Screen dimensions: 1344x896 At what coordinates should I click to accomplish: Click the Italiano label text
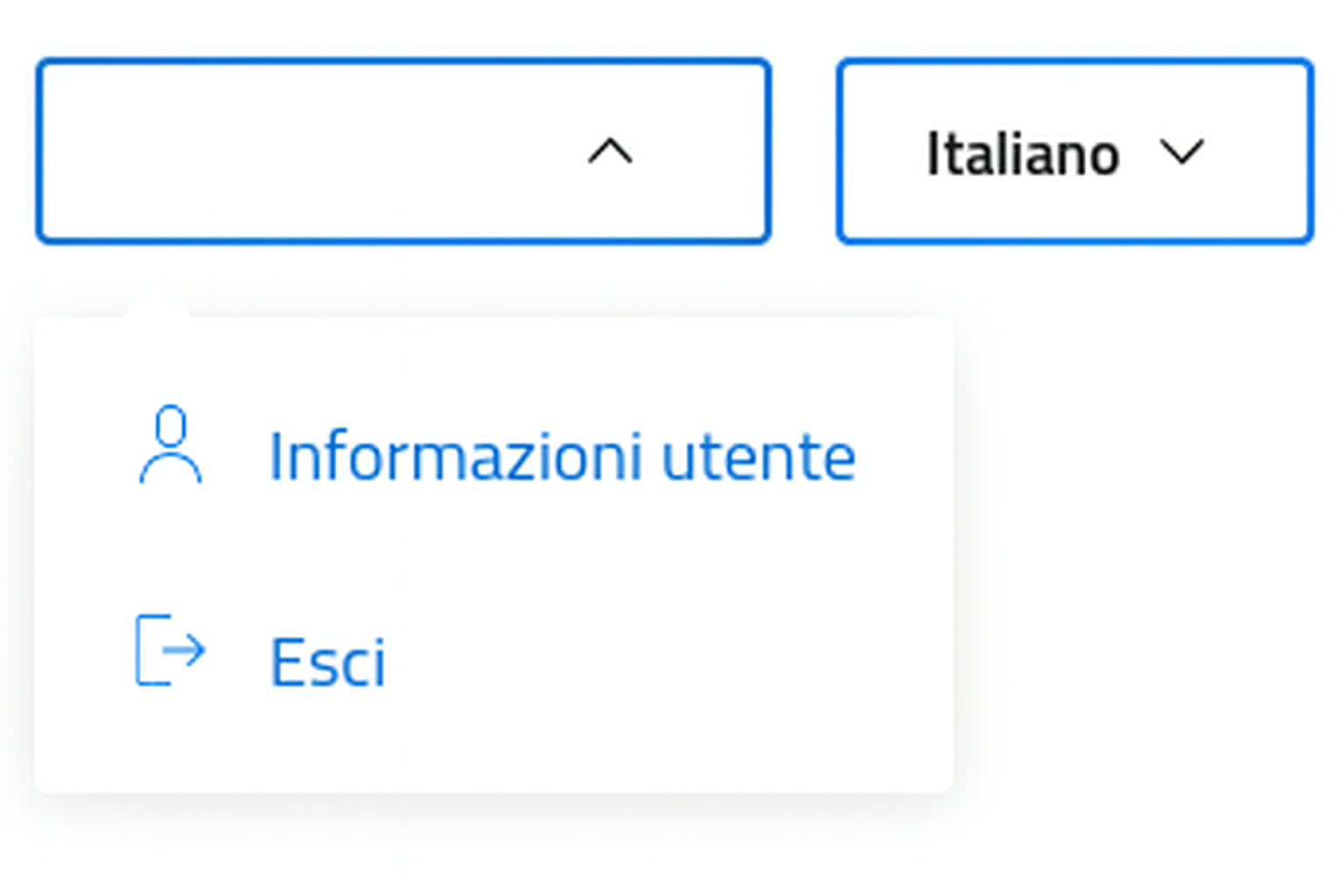tap(1022, 154)
